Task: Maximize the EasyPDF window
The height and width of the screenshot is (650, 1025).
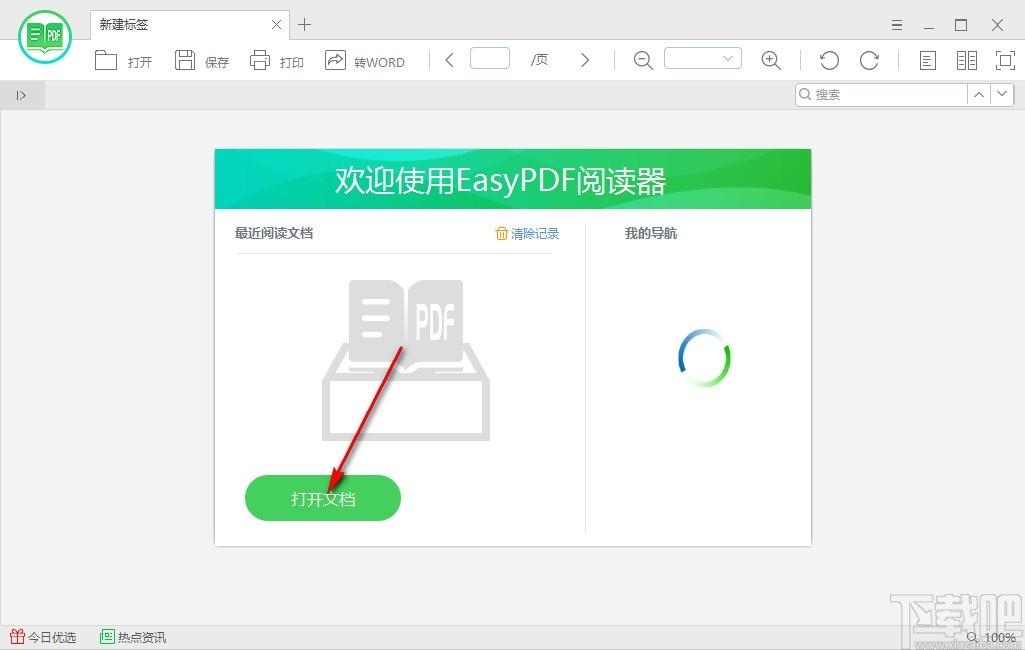Action: coord(961,25)
